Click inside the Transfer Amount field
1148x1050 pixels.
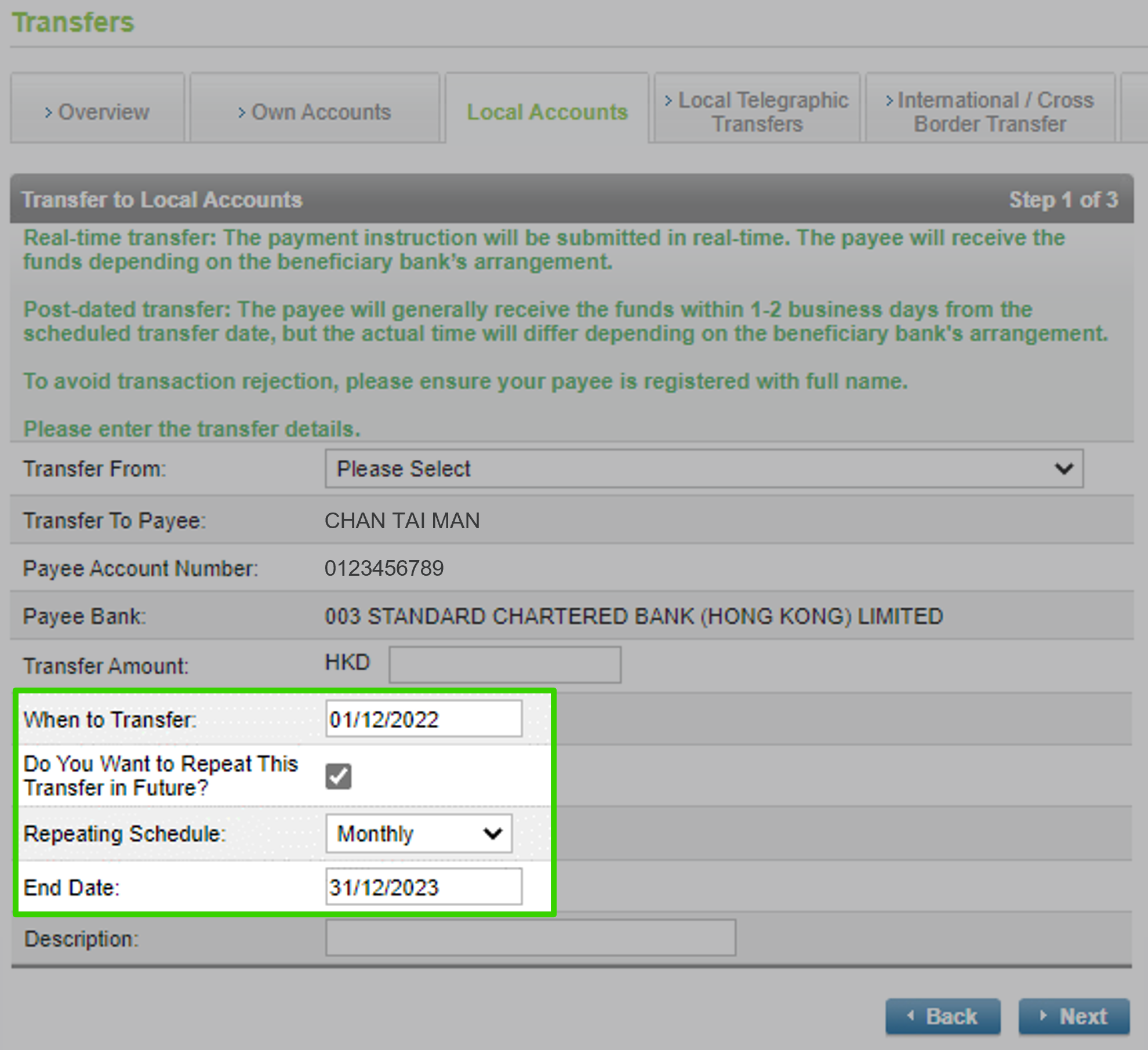504,664
